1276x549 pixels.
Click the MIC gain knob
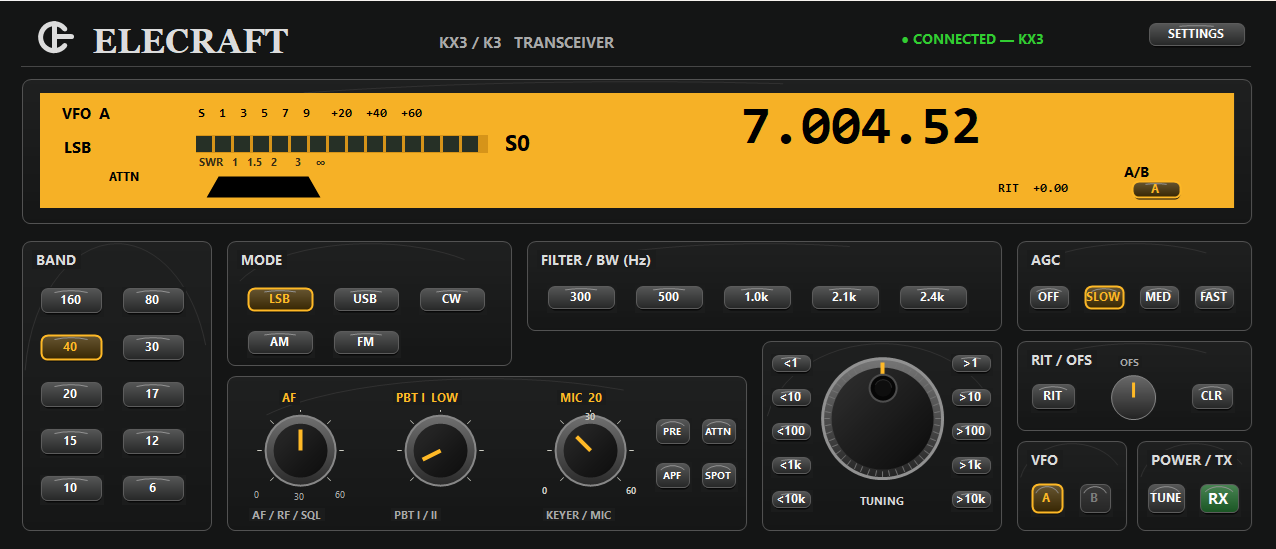click(x=589, y=450)
